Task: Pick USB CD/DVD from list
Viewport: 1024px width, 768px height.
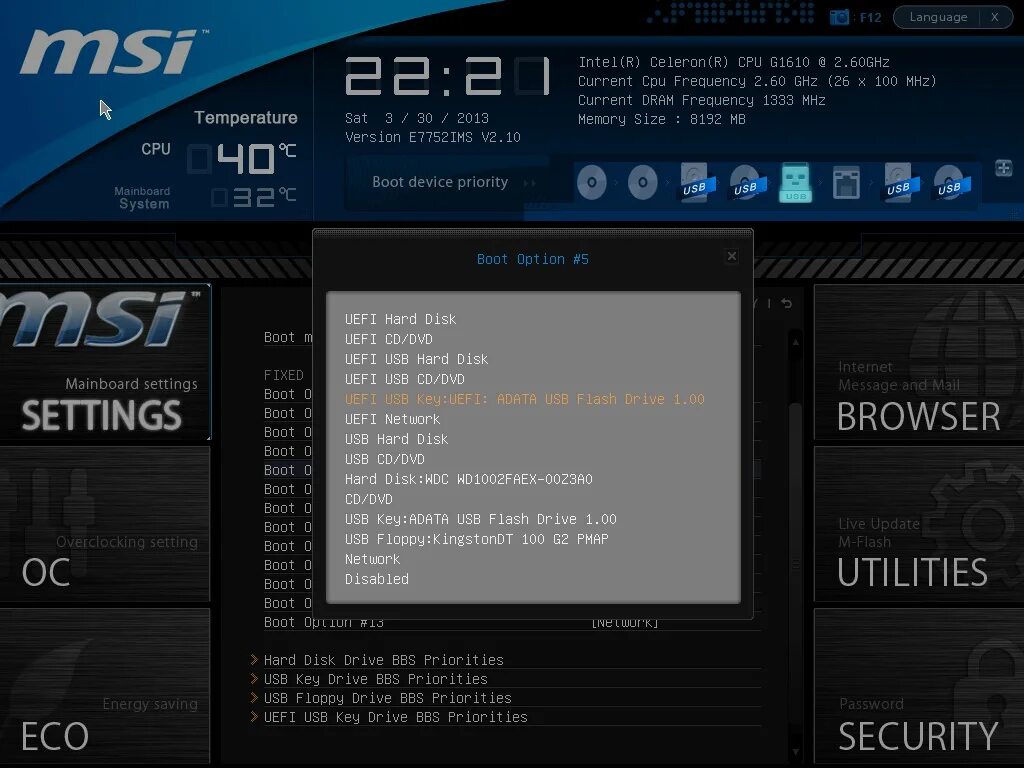Action: coord(385,459)
